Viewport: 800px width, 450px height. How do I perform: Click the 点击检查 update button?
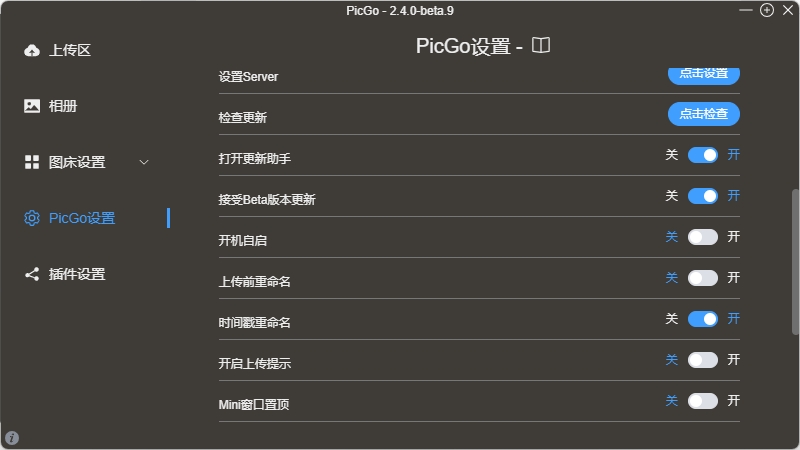(704, 114)
